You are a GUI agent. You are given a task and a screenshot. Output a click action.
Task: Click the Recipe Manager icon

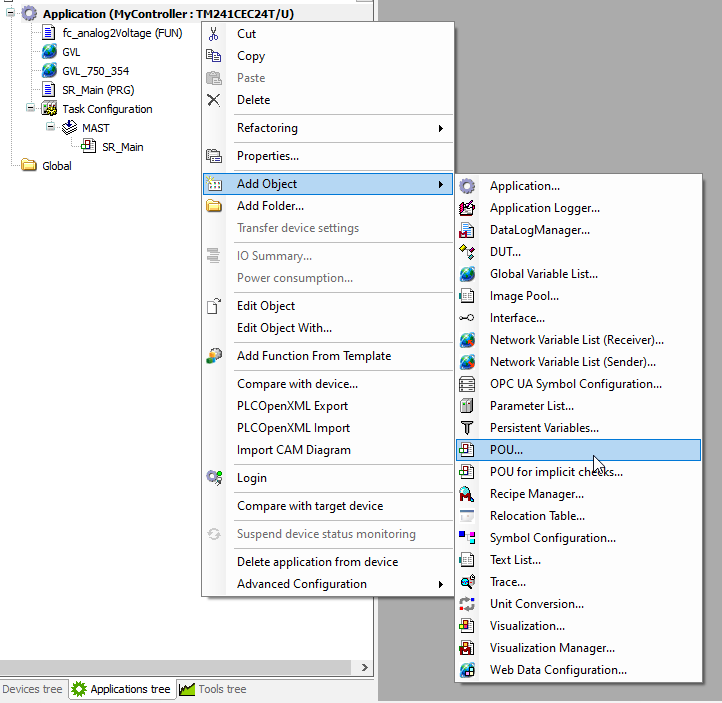coord(467,494)
